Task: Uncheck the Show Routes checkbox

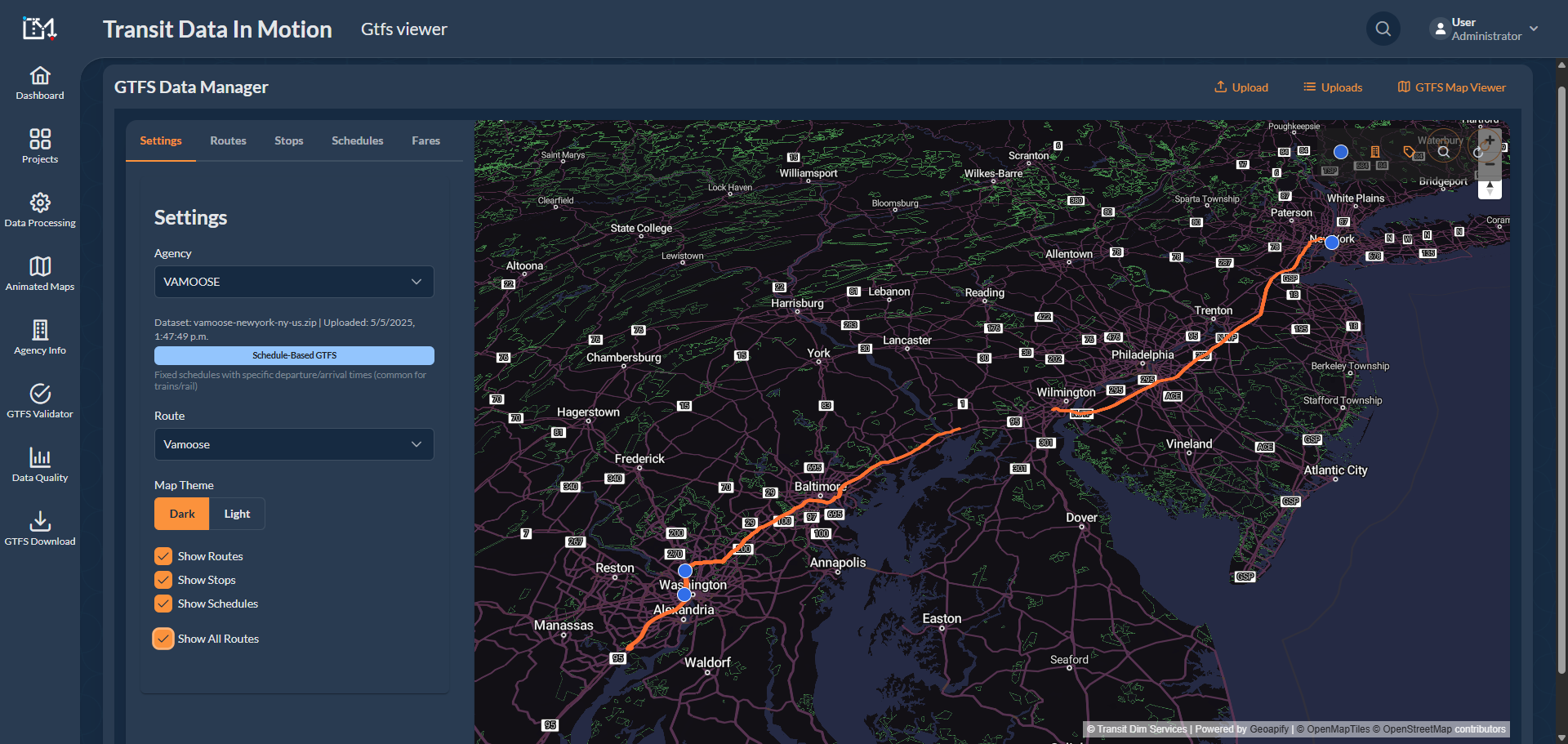Action: (x=163, y=556)
